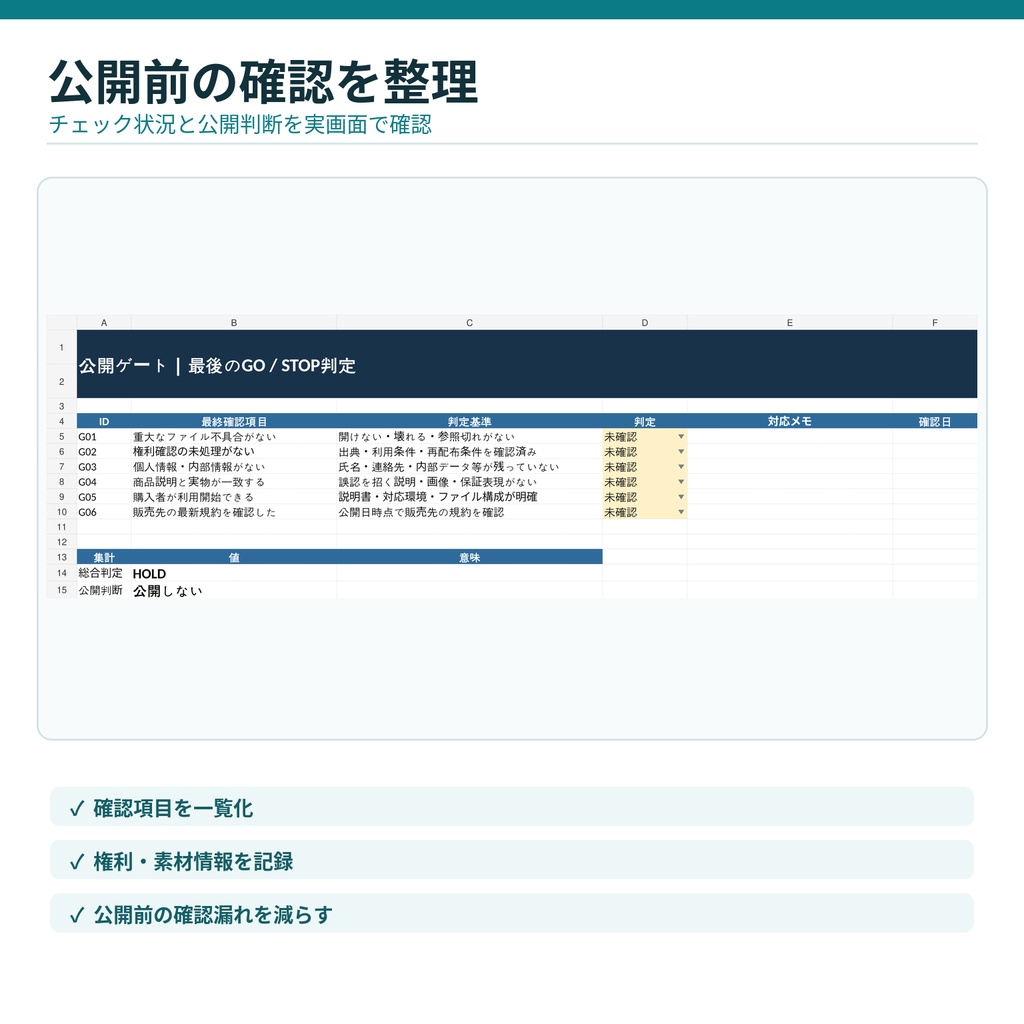Viewport: 1024px width, 1024px height.
Task: Select column D header
Action: tap(645, 323)
